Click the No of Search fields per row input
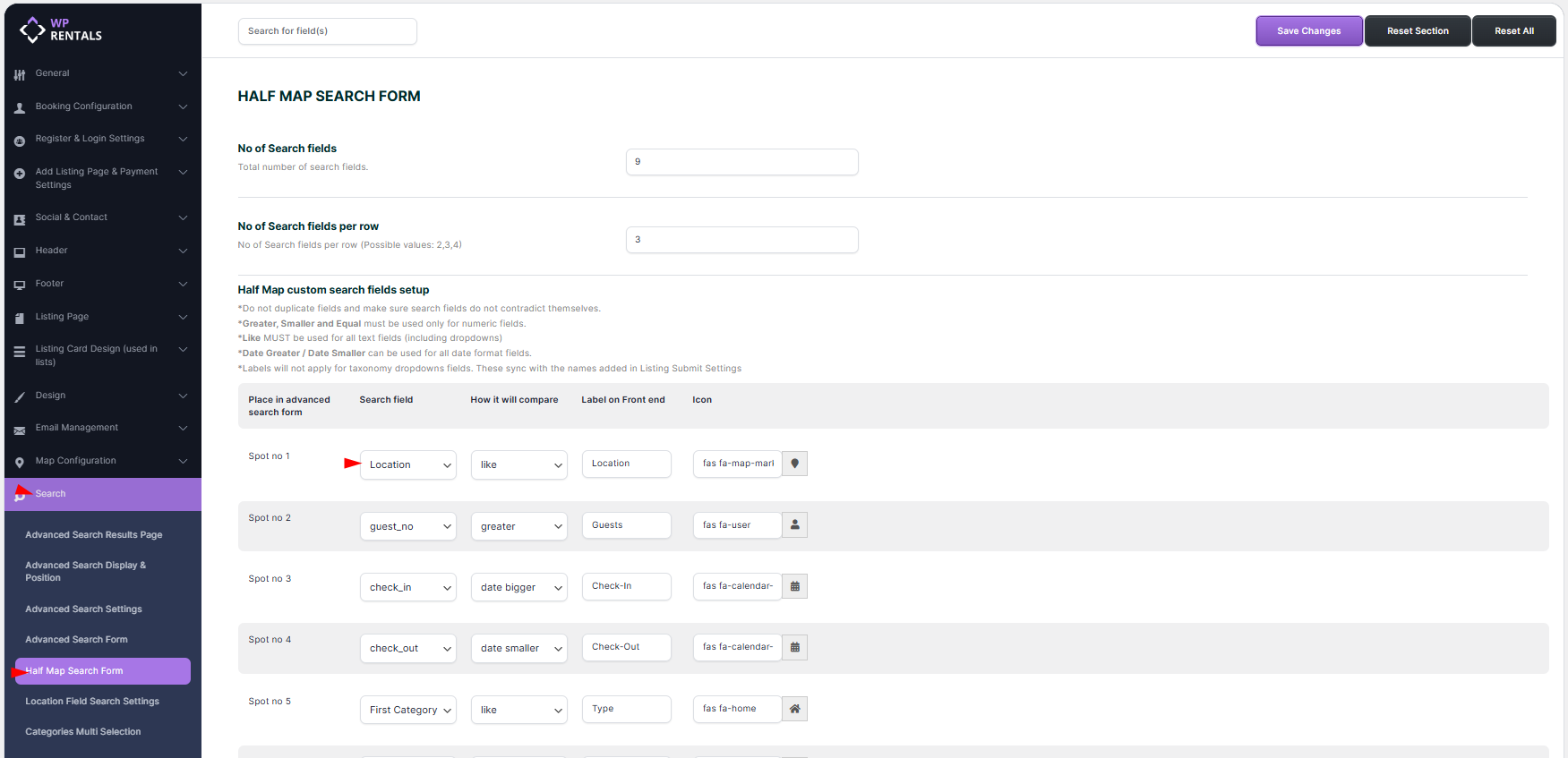 click(741, 240)
